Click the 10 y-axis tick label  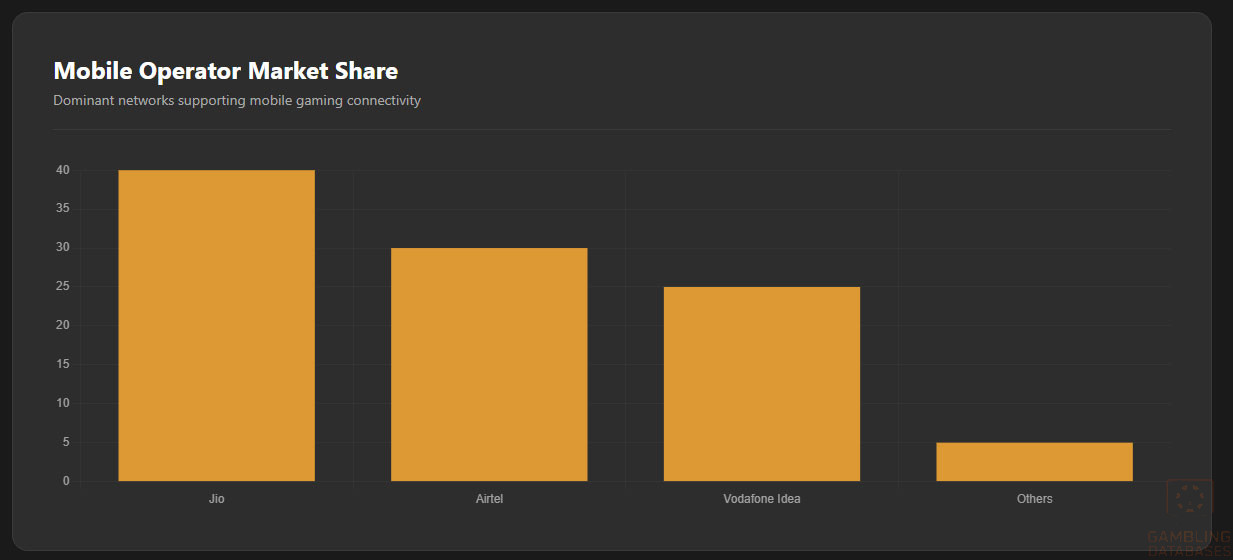tap(63, 404)
